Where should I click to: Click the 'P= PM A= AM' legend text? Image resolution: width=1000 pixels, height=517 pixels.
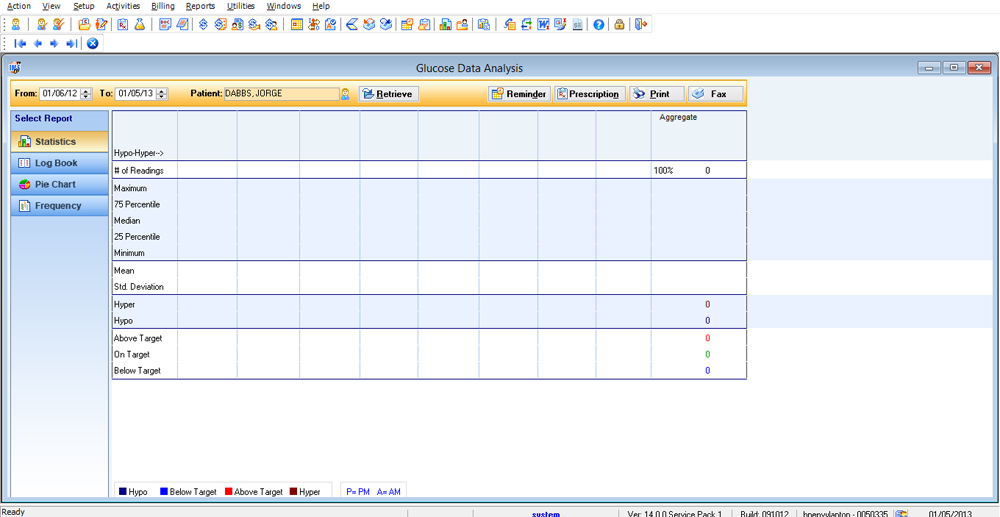pos(373,492)
